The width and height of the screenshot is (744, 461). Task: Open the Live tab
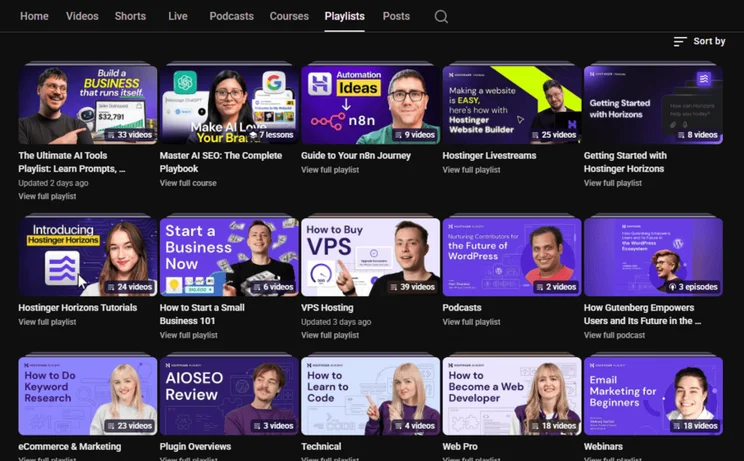click(177, 16)
